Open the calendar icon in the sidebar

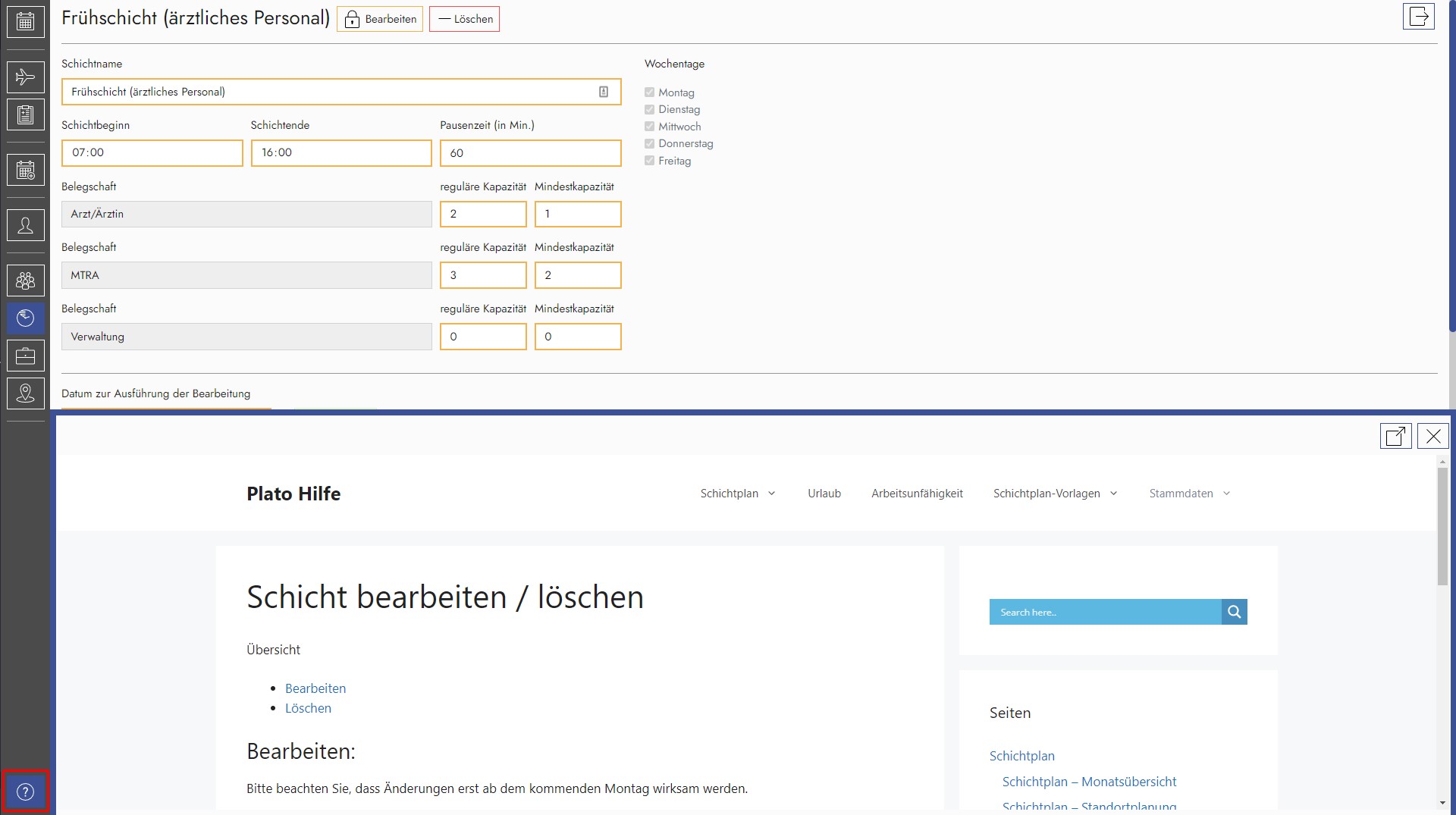(x=25, y=22)
